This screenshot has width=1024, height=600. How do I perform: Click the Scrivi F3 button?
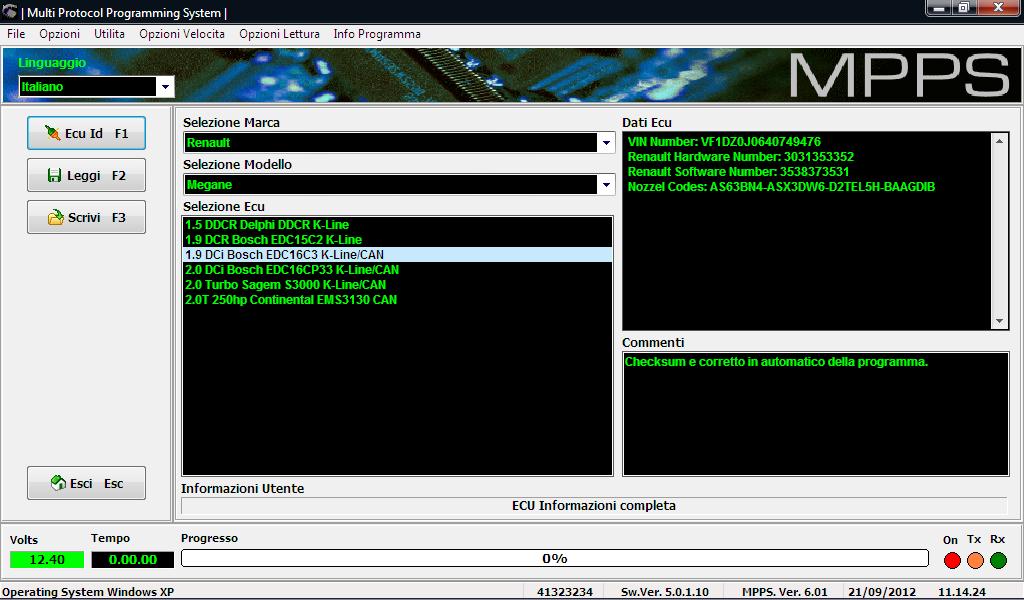click(x=86, y=217)
